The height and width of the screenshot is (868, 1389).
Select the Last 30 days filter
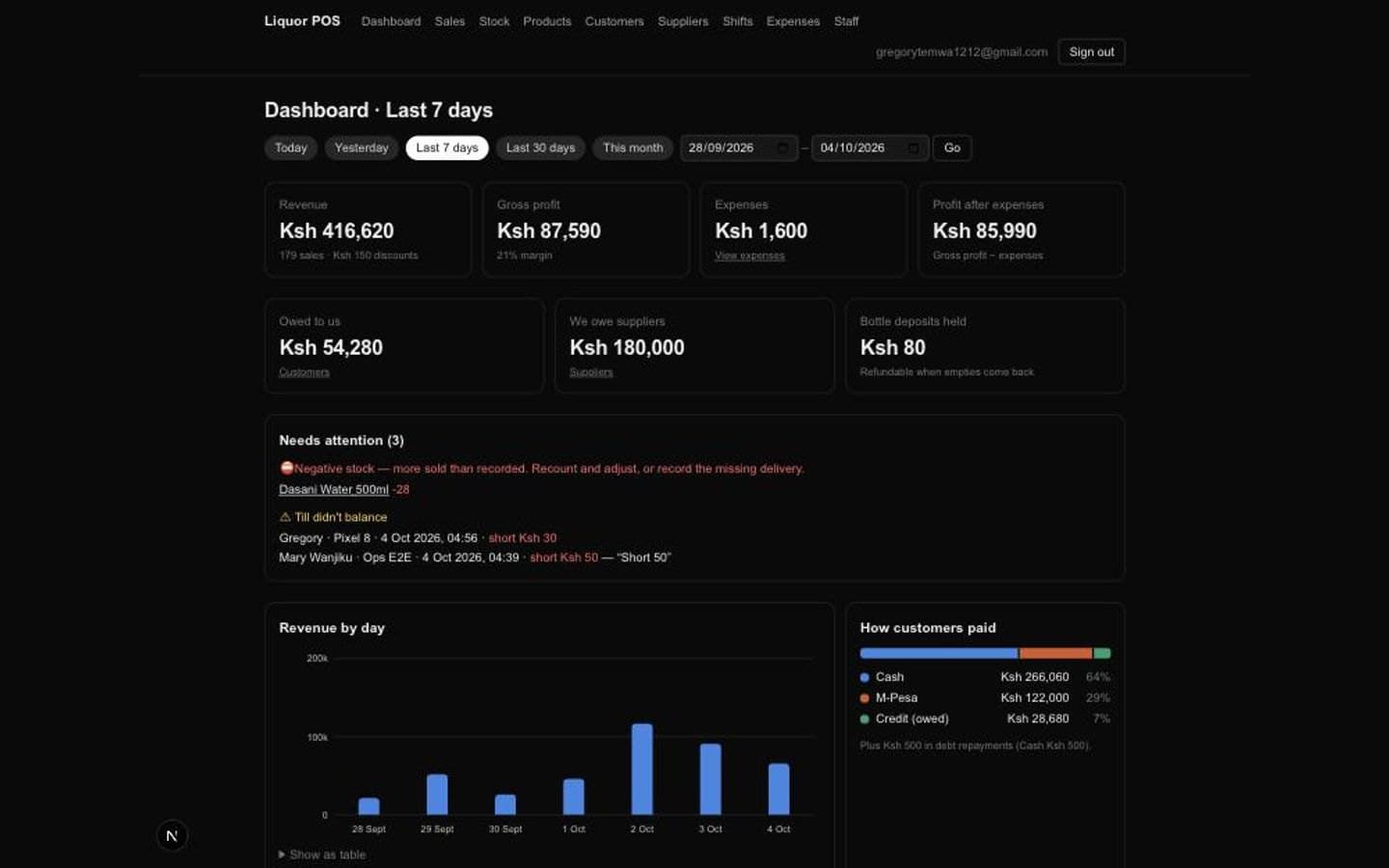[540, 148]
